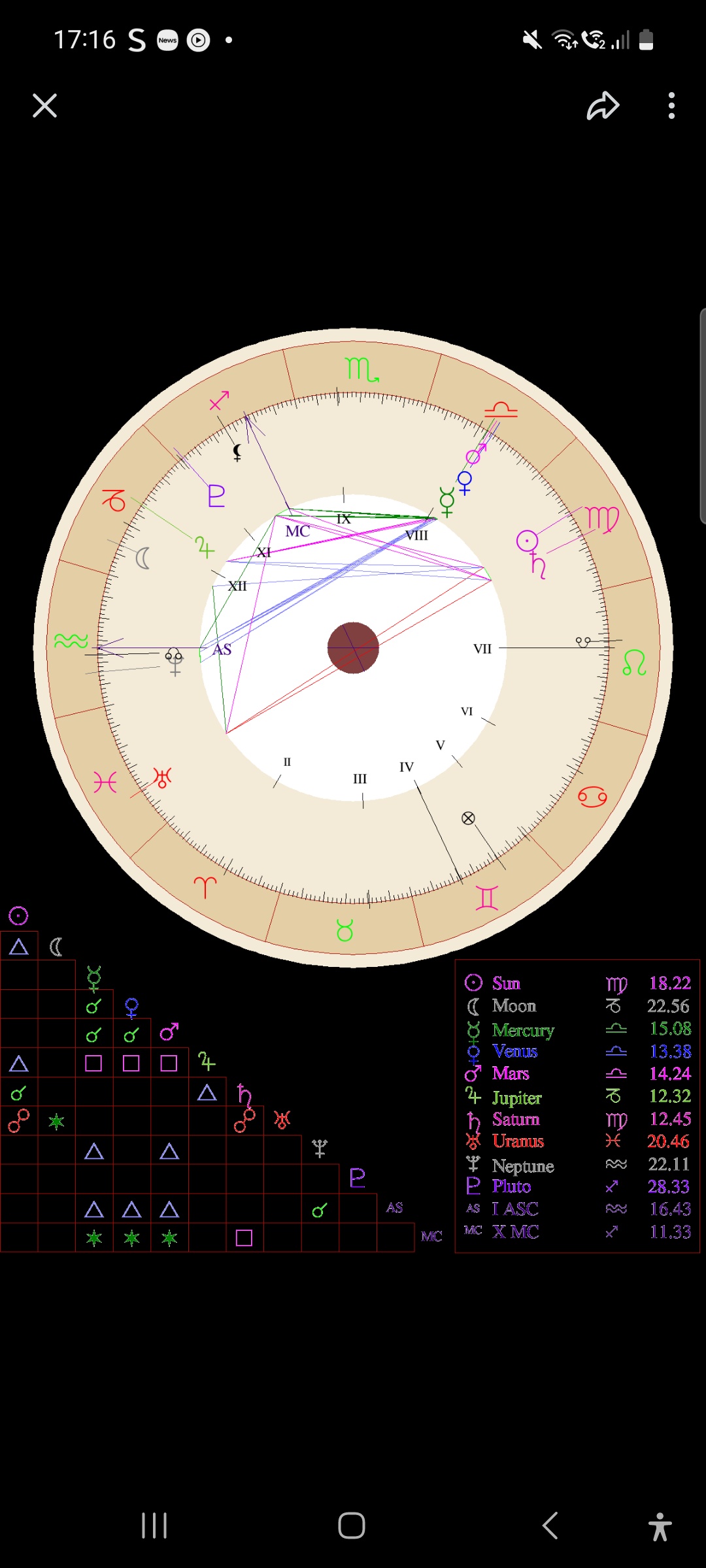Image resolution: width=706 pixels, height=1568 pixels.
Task: Select the Libra sign on the zodiac wheel
Action: click(501, 410)
